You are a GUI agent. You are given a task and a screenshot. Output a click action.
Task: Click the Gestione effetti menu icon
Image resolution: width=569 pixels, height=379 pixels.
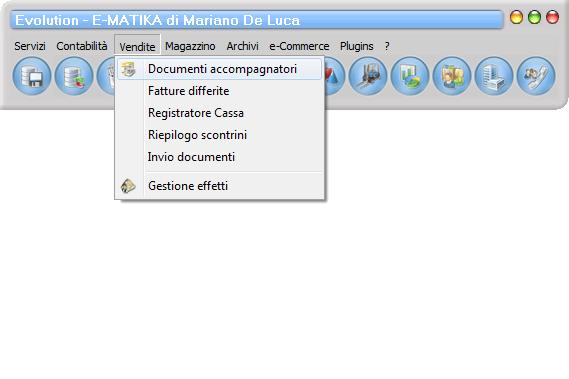[128, 186]
